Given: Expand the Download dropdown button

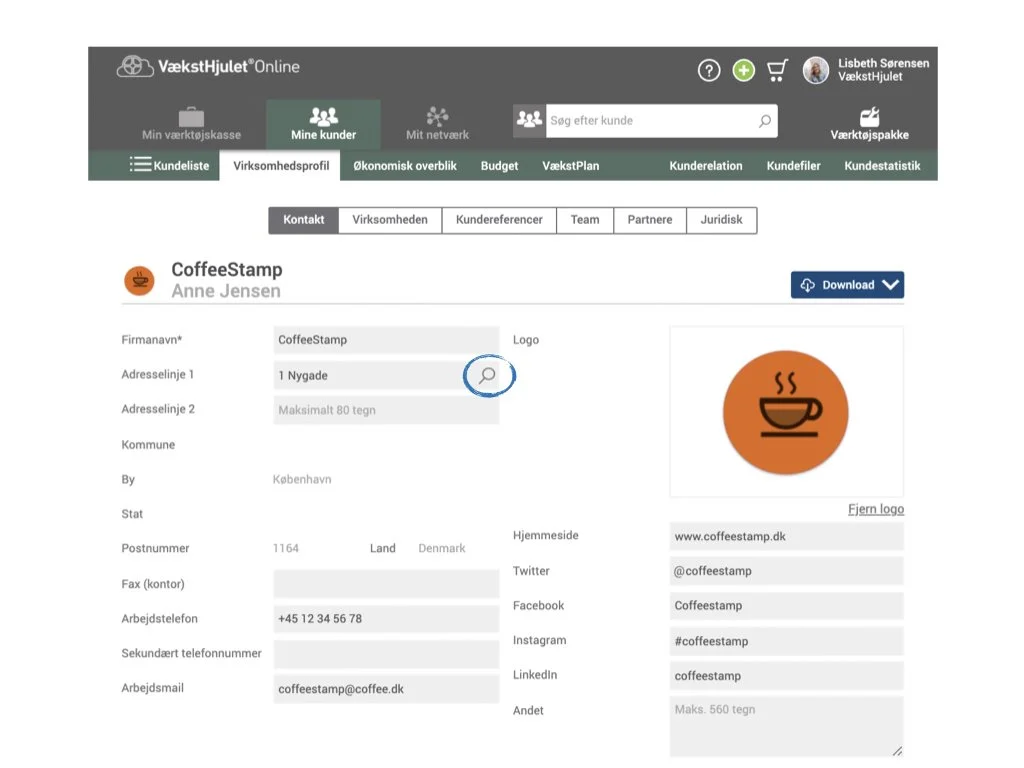Looking at the screenshot, I should [x=847, y=285].
